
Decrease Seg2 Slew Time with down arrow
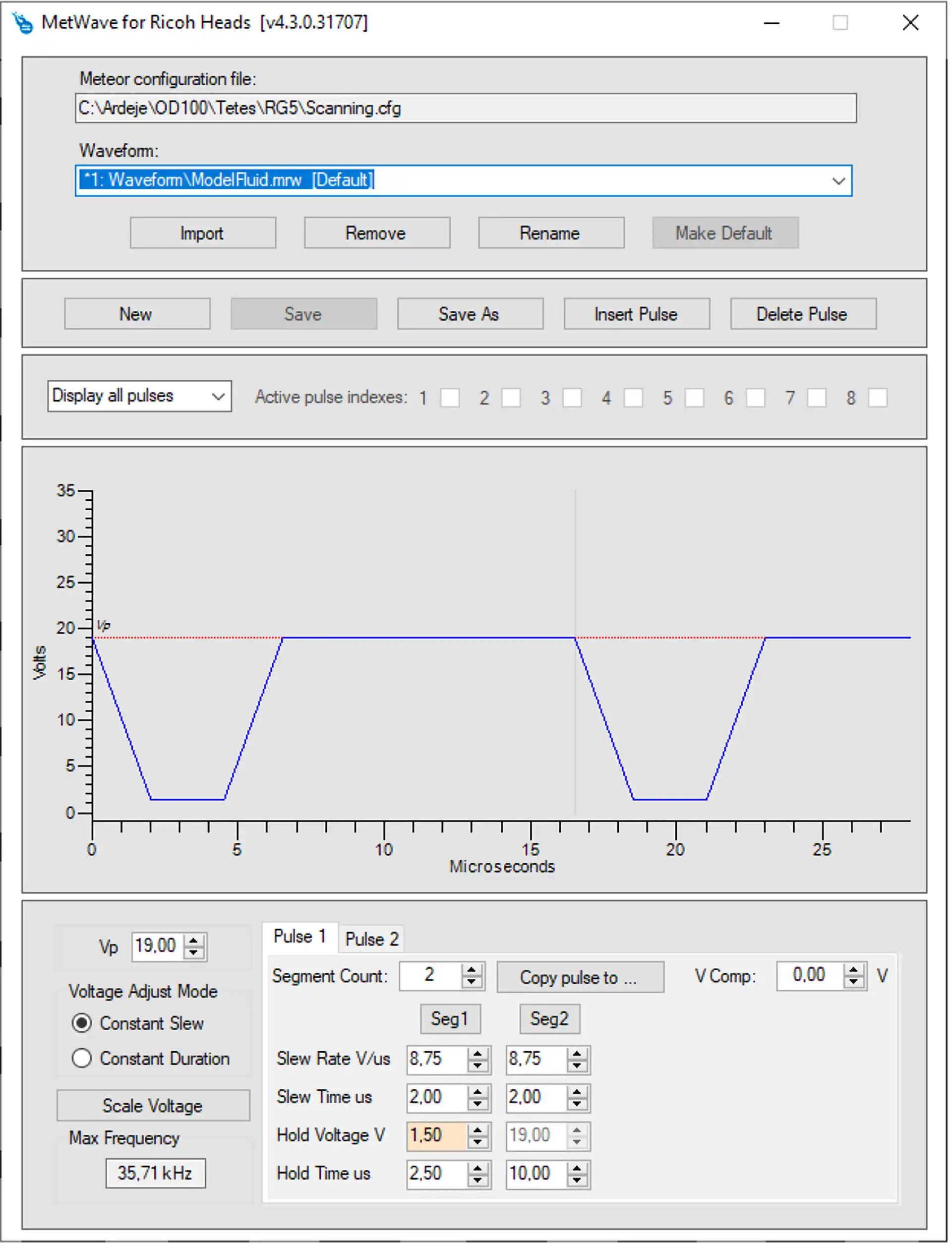click(577, 1104)
